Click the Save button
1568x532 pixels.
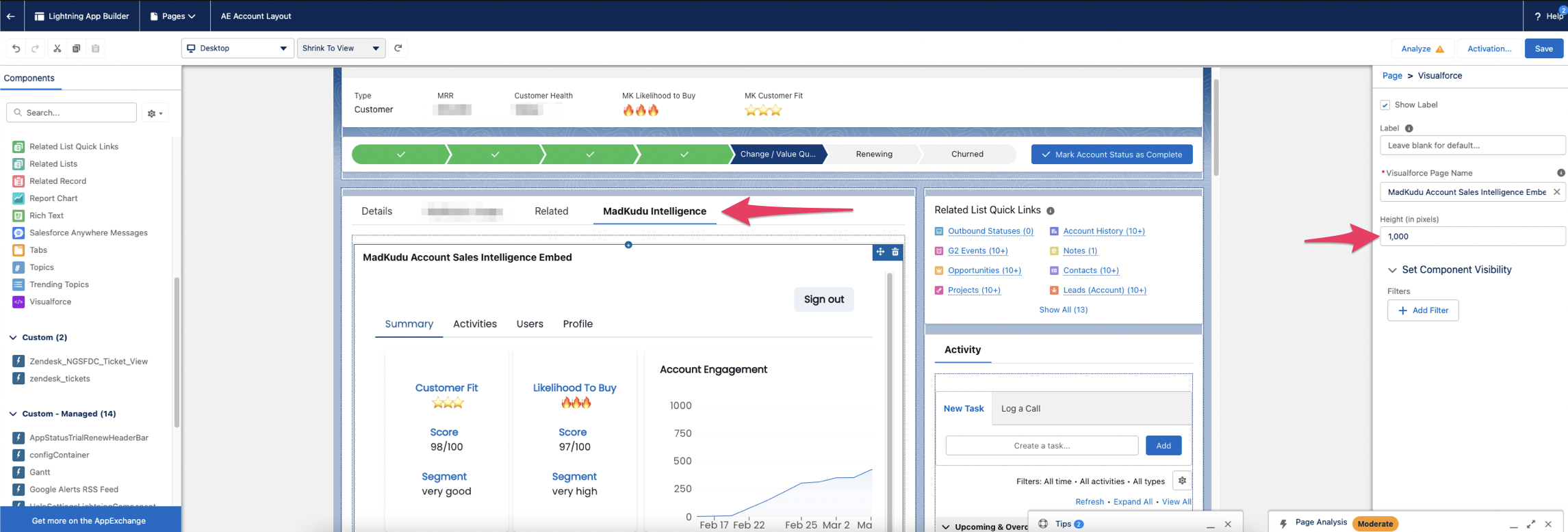(x=1543, y=49)
